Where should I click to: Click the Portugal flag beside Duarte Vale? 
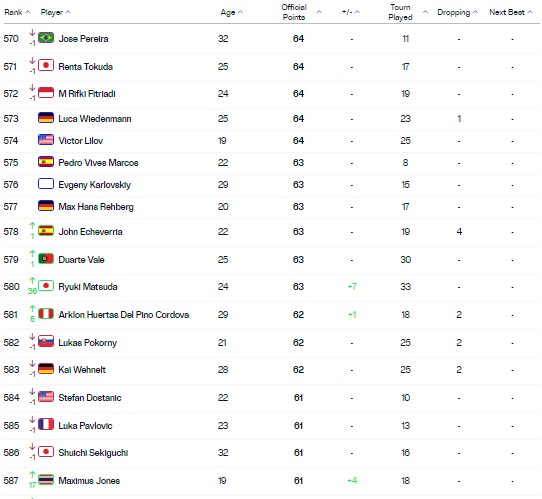46,258
